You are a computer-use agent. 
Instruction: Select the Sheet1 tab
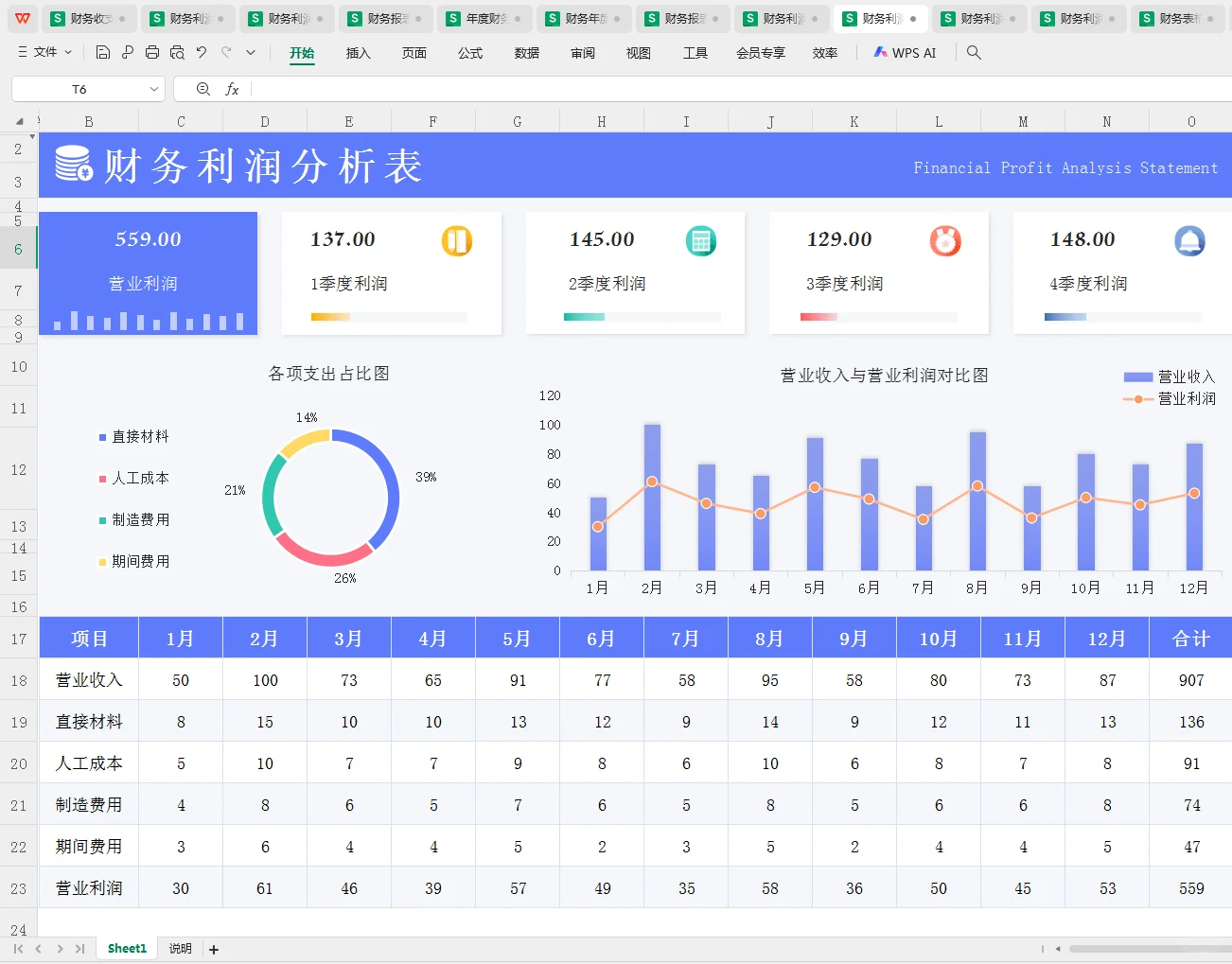[126, 948]
